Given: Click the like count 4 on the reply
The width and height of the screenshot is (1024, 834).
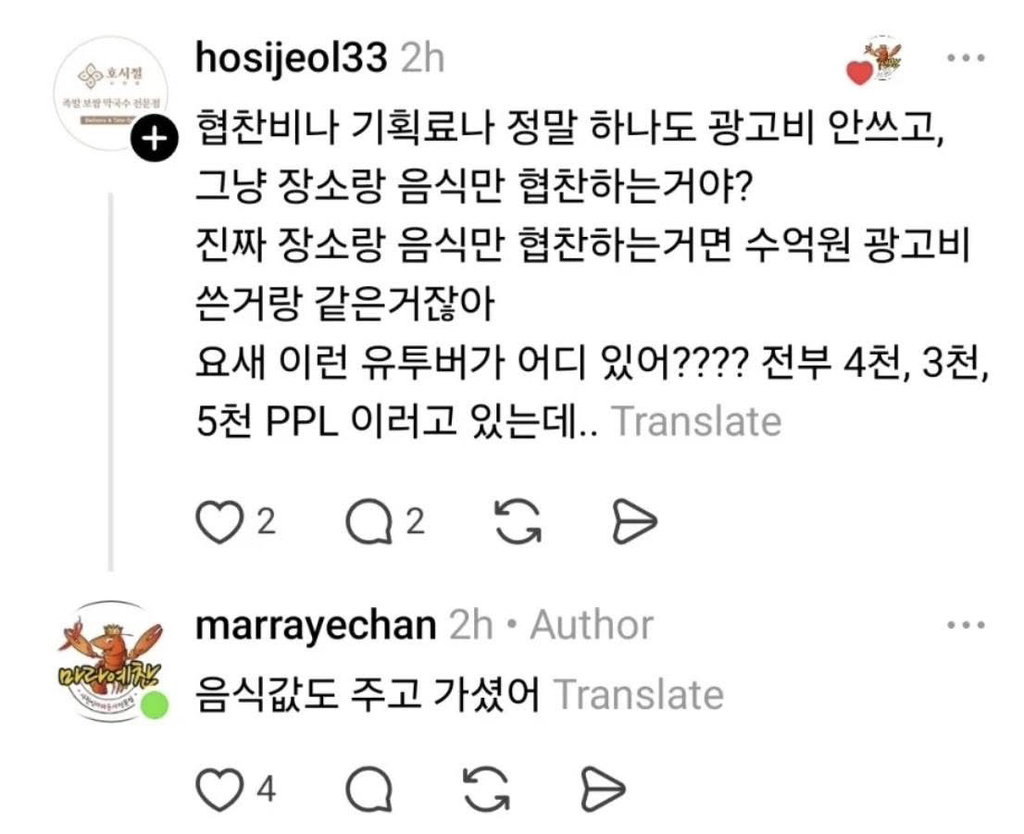Looking at the screenshot, I should pyautogui.click(x=266, y=790).
